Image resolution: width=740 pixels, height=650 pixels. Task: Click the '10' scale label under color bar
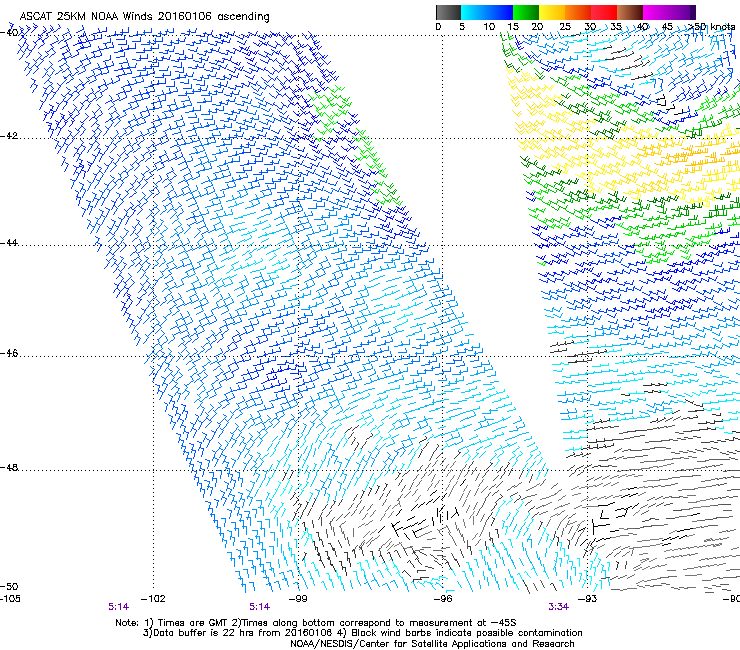coord(489,27)
